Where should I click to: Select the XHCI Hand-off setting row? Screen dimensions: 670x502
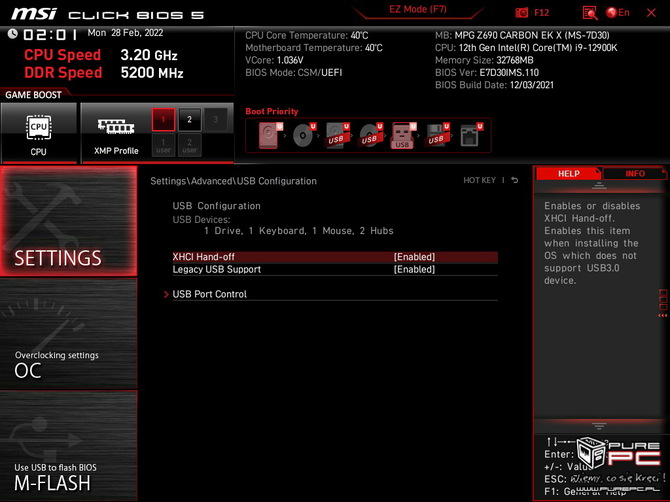(335, 257)
